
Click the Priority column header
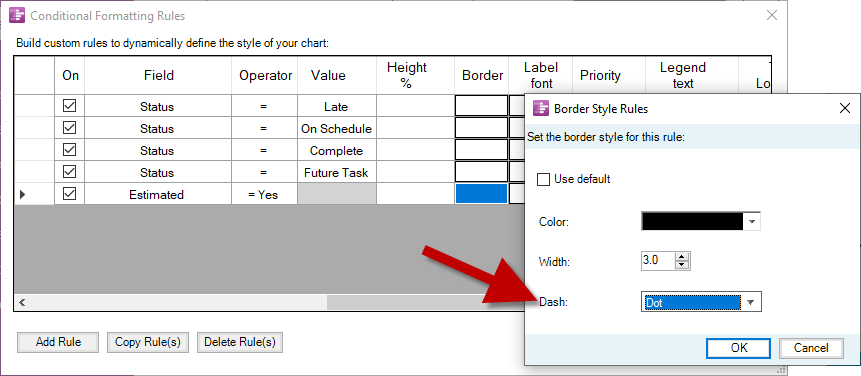pos(600,75)
